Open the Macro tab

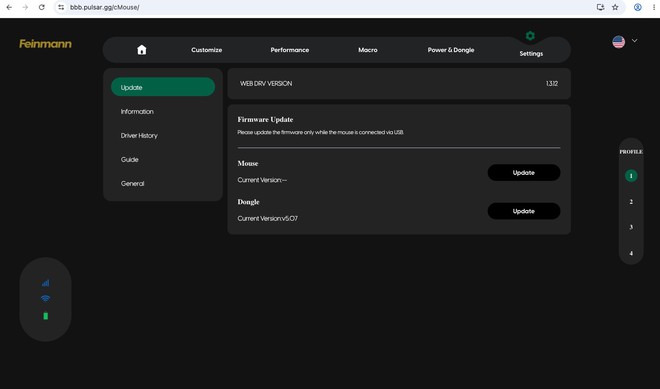point(368,50)
